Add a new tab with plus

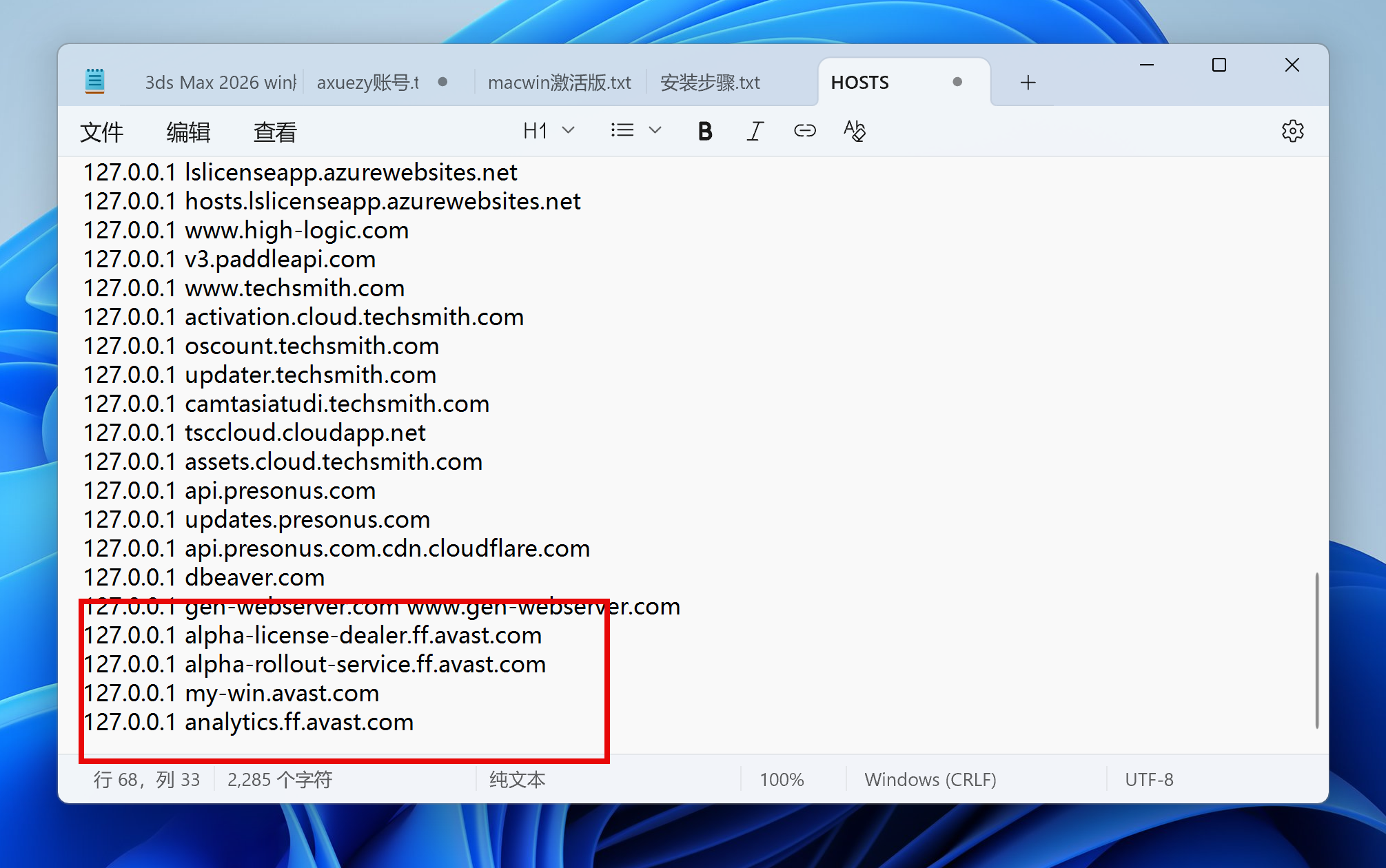1028,83
